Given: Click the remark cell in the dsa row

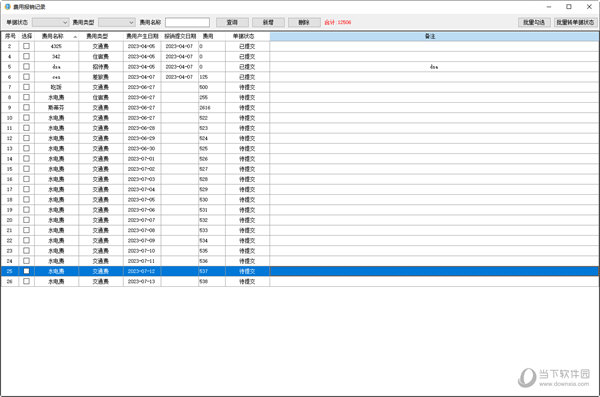Looking at the screenshot, I should [434, 67].
